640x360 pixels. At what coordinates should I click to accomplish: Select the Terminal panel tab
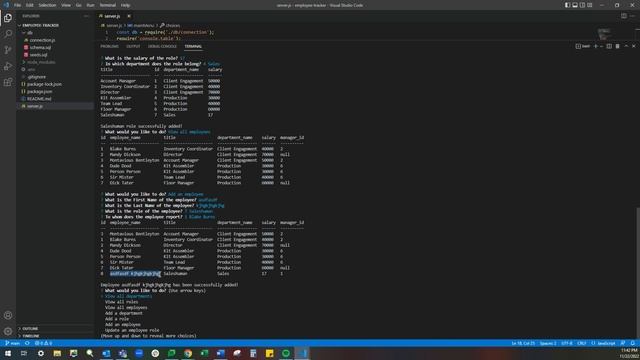pyautogui.click(x=193, y=47)
